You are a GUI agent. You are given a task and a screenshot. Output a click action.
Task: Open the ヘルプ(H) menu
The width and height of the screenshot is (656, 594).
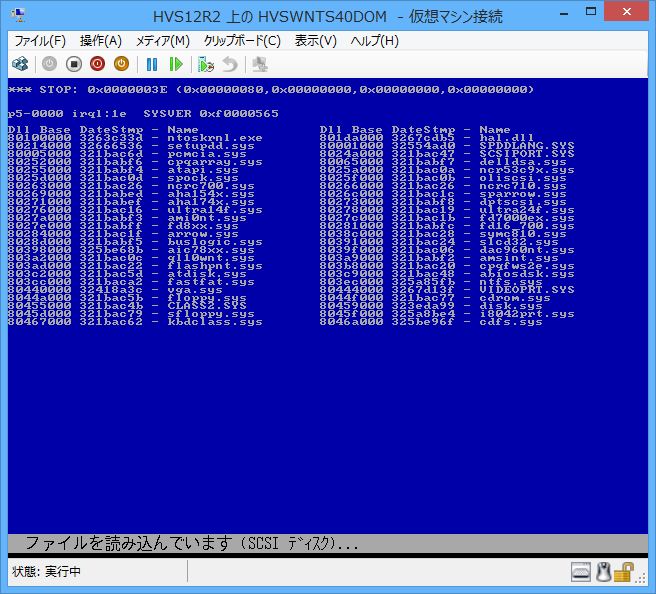[374, 41]
